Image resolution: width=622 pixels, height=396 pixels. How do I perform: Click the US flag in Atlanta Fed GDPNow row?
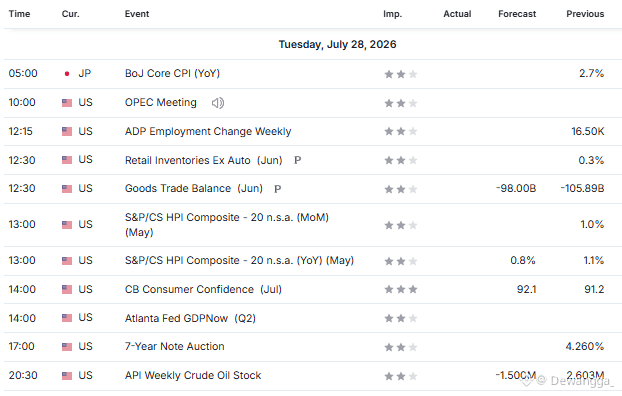[x=67, y=318]
